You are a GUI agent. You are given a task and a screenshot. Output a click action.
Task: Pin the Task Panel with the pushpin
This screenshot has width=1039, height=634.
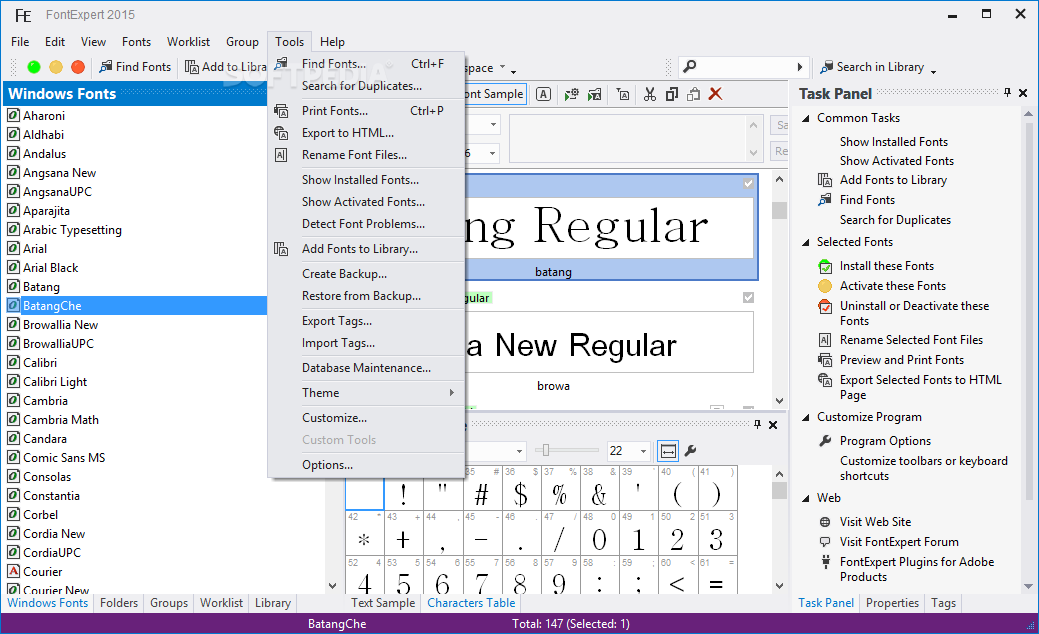click(1007, 93)
